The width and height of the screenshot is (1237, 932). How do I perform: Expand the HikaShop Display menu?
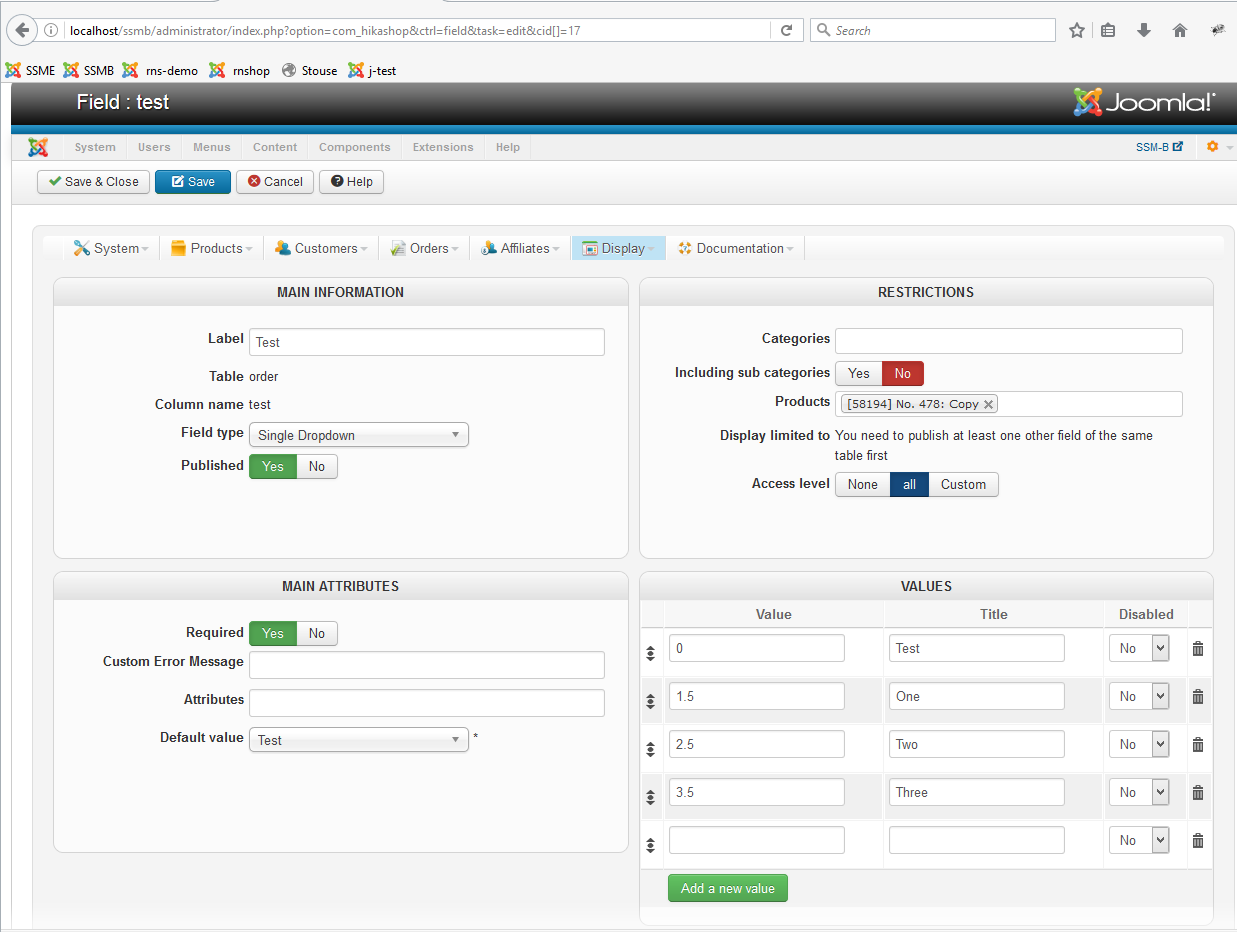pos(619,248)
